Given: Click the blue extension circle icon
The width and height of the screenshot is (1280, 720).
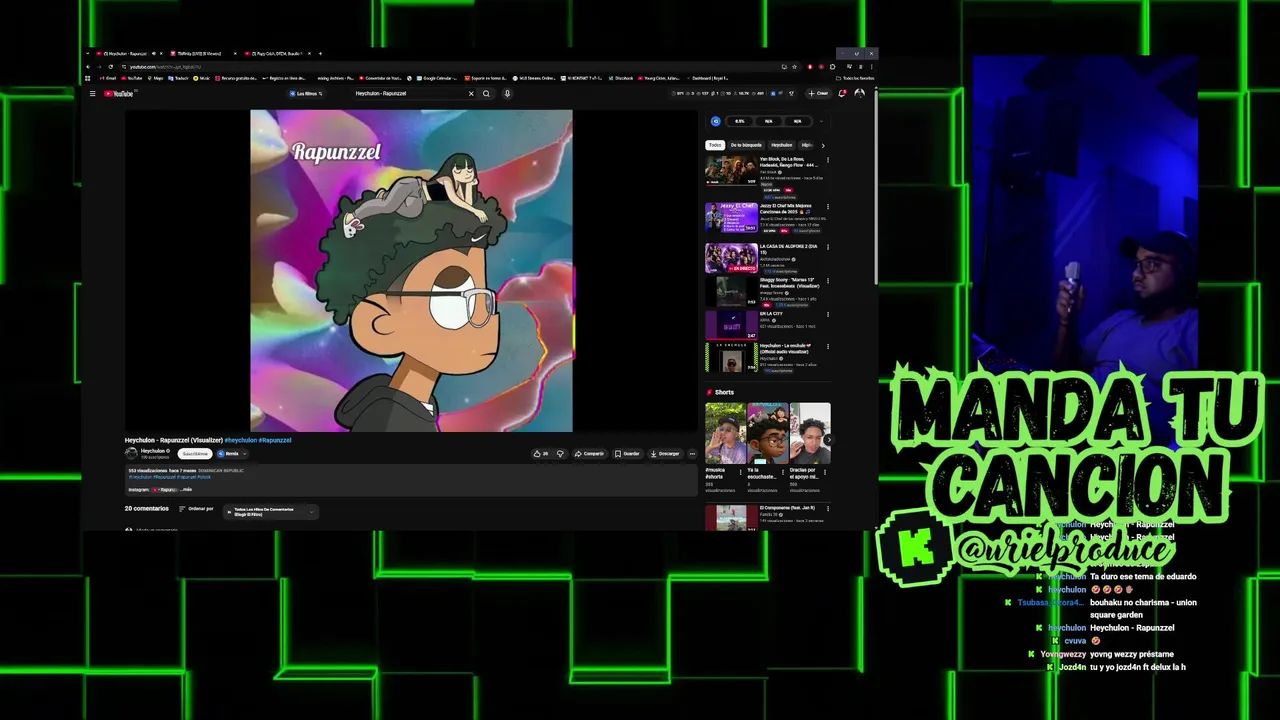Looking at the screenshot, I should click(716, 121).
